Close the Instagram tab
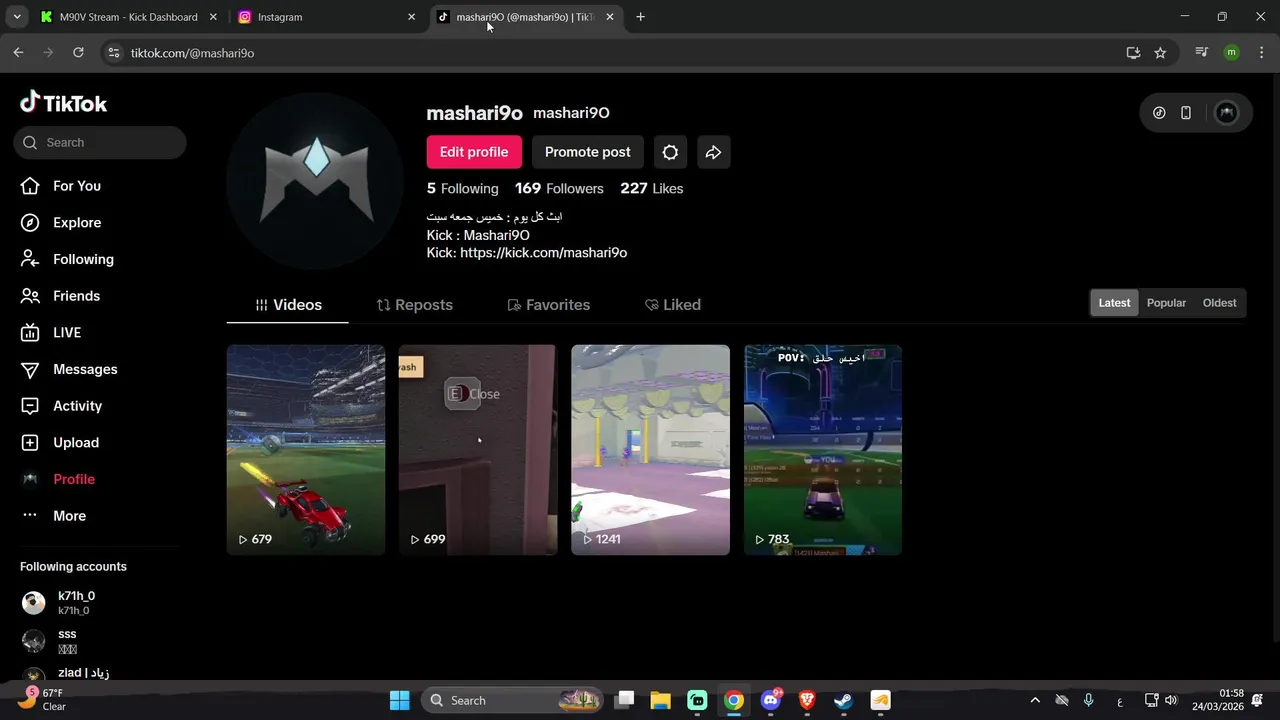This screenshot has width=1280, height=720. point(411,17)
